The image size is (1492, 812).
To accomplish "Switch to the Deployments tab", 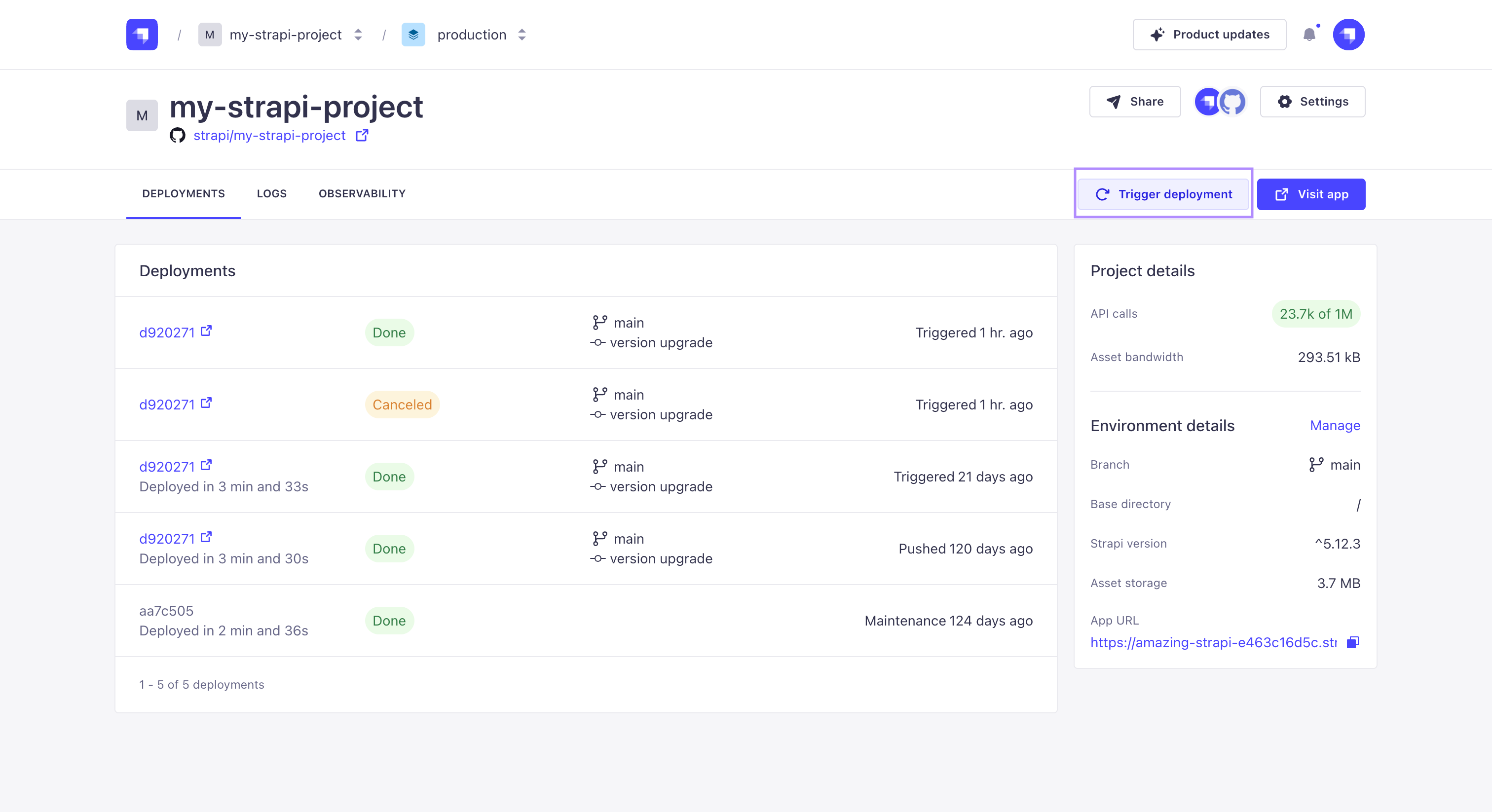I will point(184,193).
